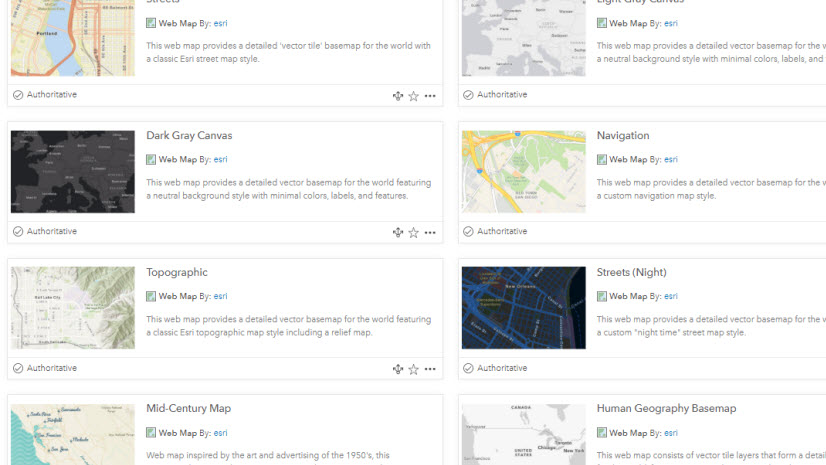Add Streets map to favorites star
This screenshot has height=465, width=826.
(x=414, y=96)
